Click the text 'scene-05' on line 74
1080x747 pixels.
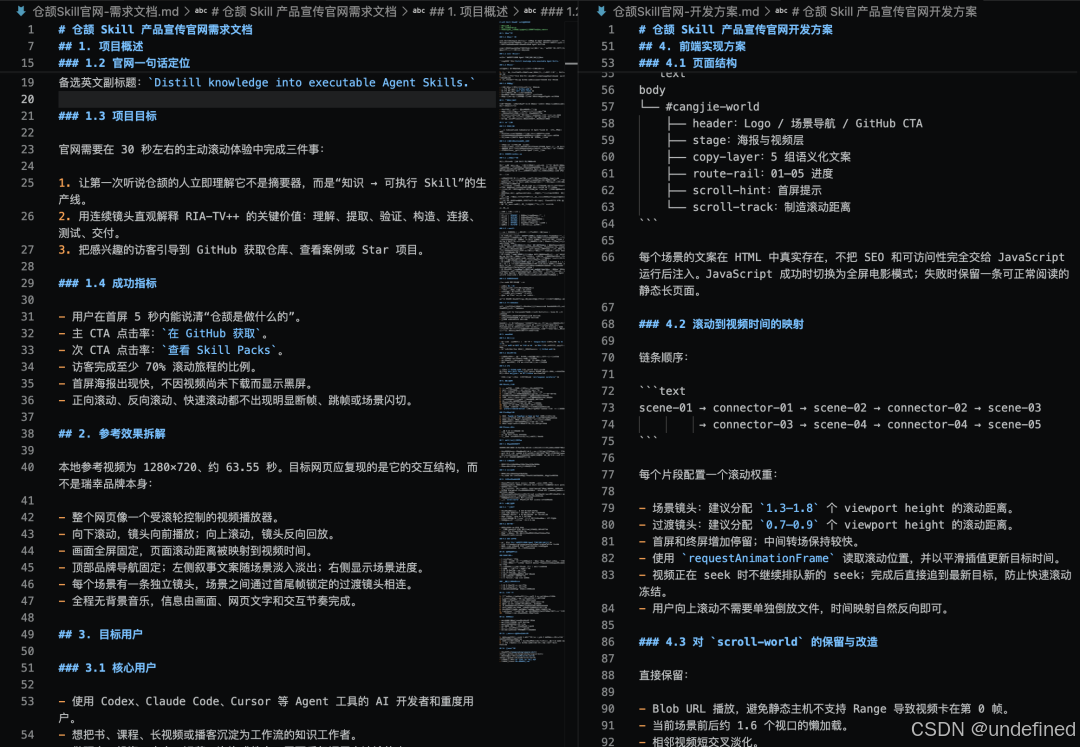[1015, 424]
